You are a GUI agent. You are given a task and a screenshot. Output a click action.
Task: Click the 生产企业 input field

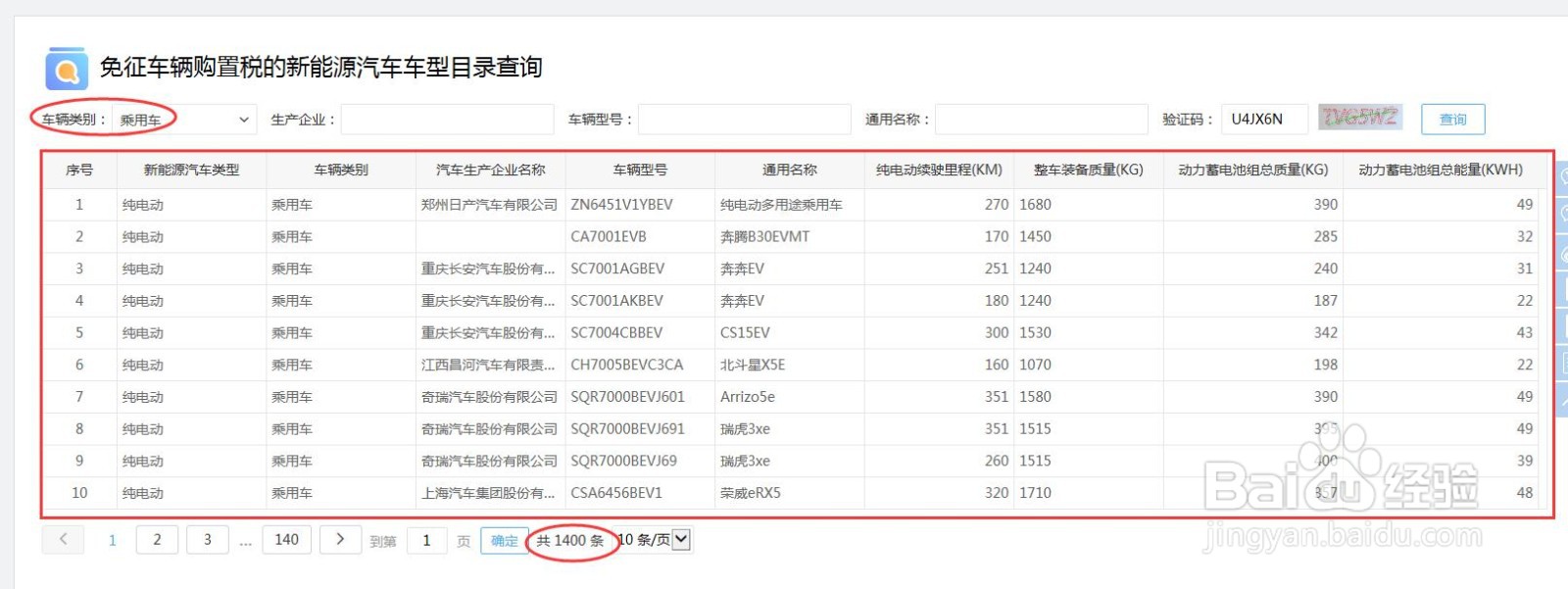click(447, 120)
